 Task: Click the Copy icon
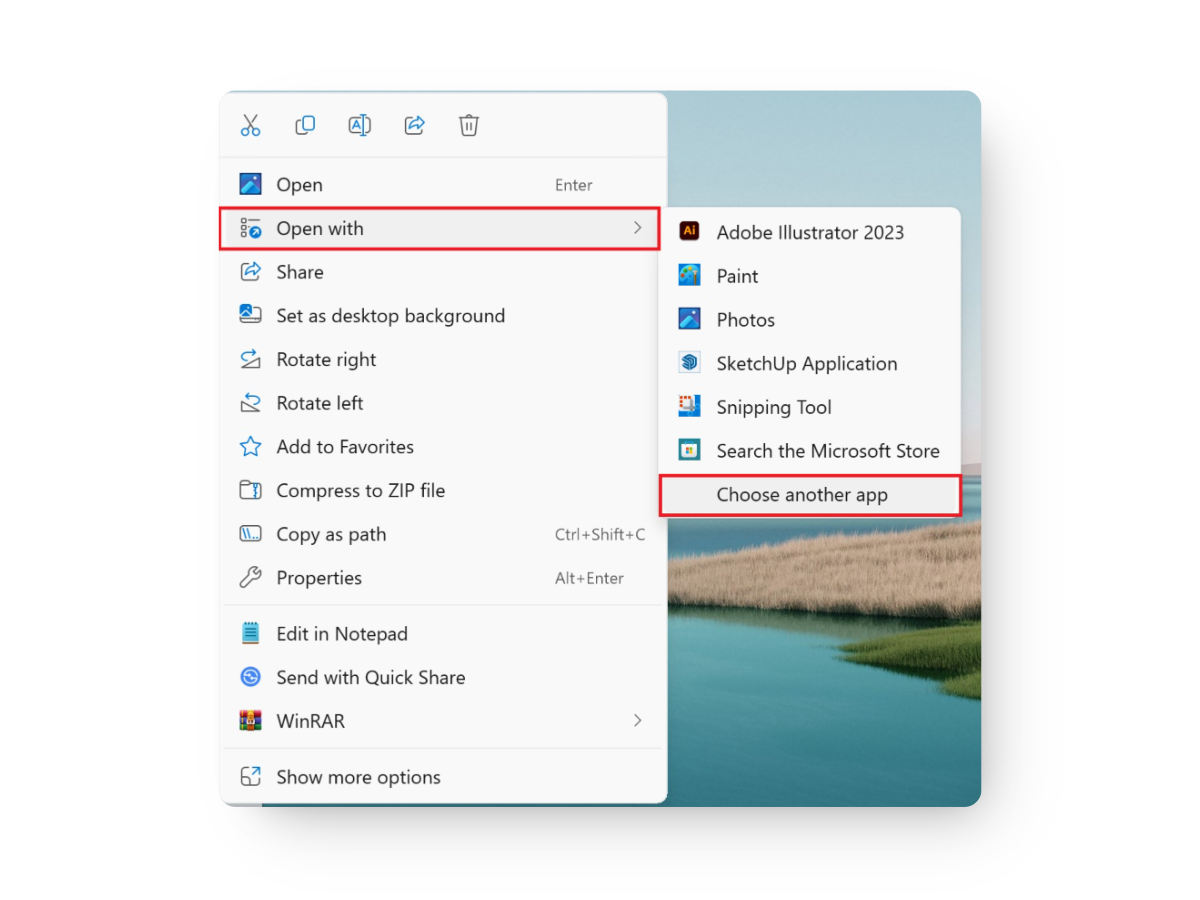pyautogui.click(x=305, y=125)
